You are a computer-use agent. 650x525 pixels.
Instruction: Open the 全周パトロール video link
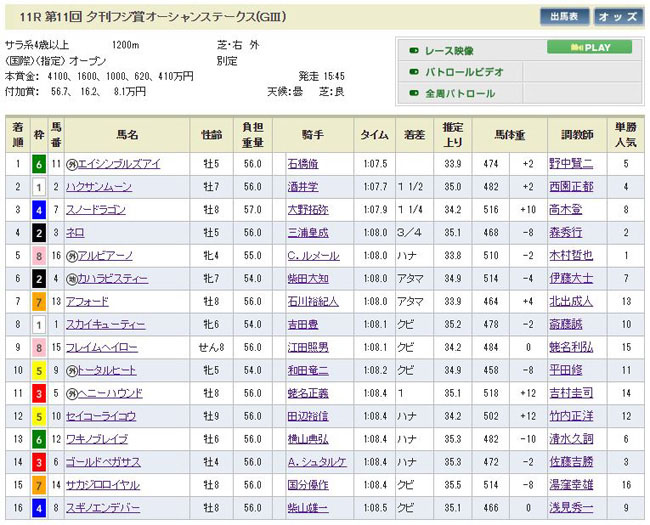pos(461,94)
